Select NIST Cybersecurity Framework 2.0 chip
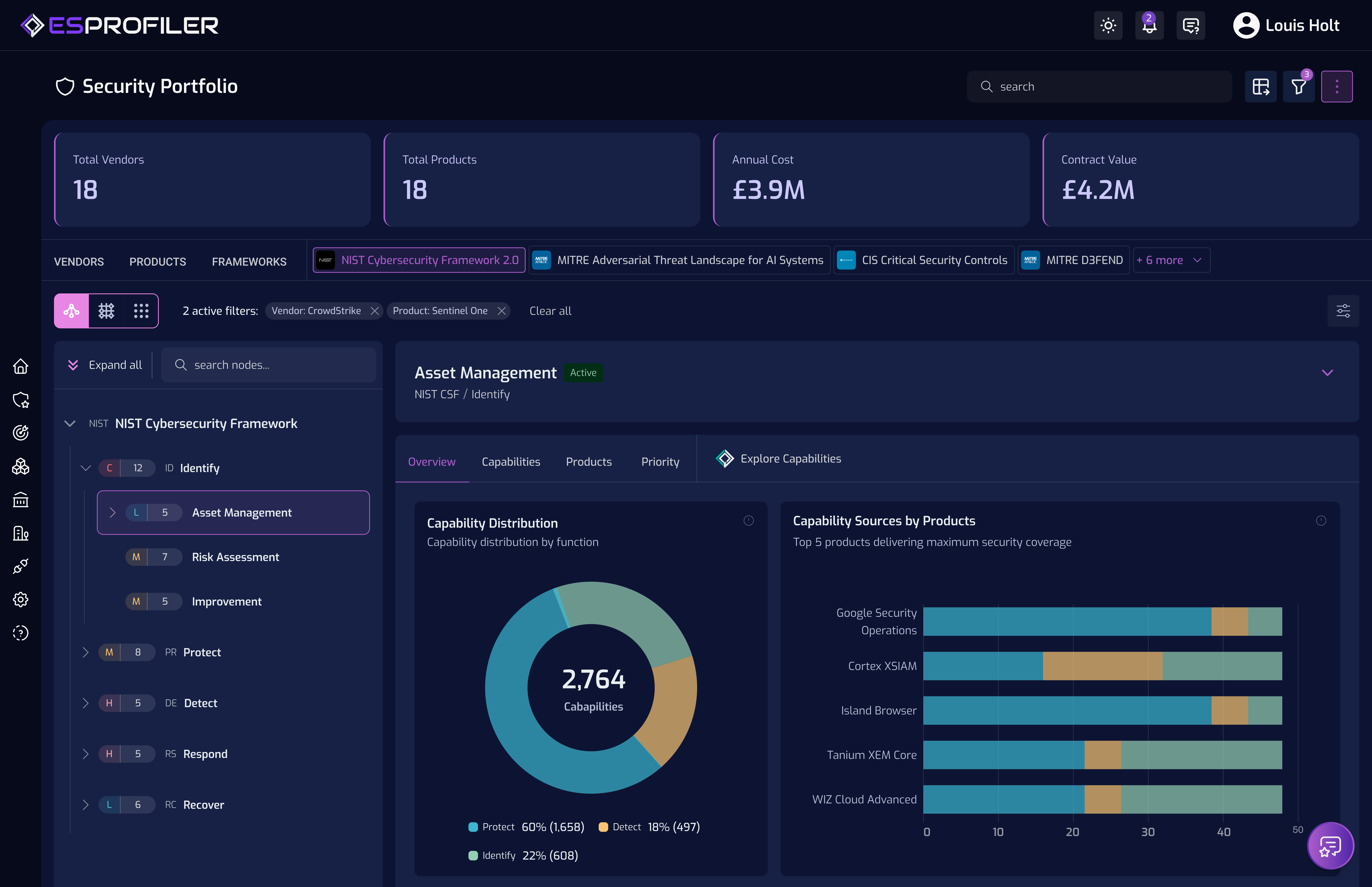1372x887 pixels. [x=419, y=260]
